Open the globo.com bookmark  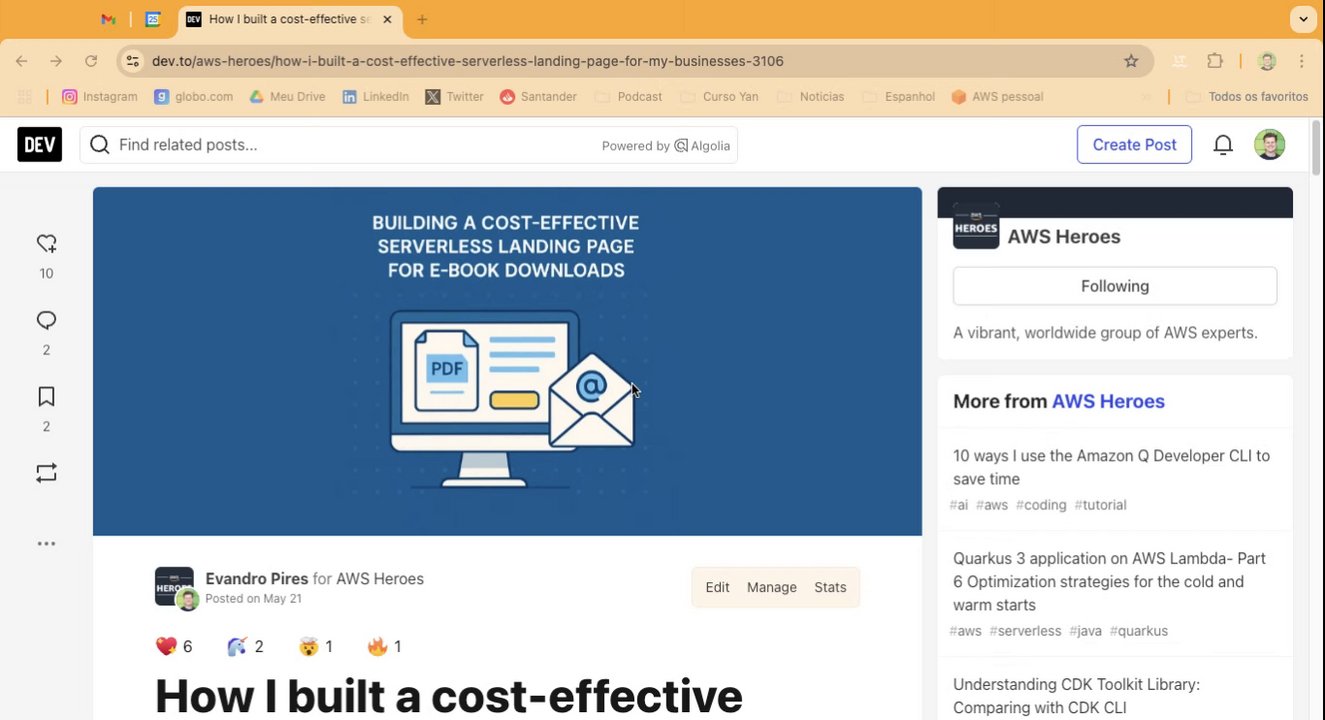[x=194, y=97]
